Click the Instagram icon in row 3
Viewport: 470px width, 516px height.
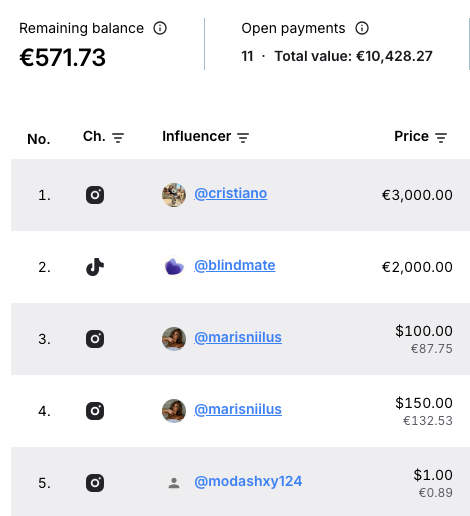95,339
